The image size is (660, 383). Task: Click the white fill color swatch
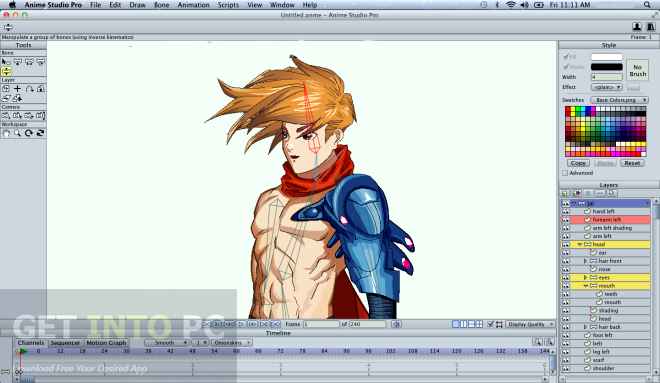[607, 57]
